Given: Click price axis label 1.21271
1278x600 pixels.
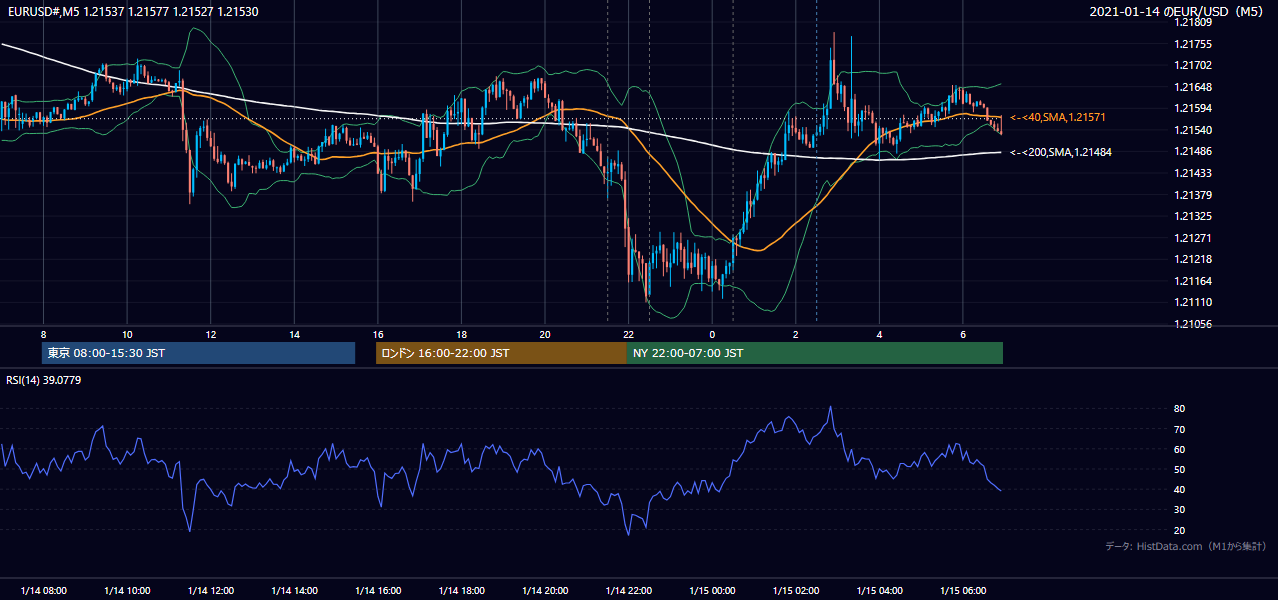Looking at the screenshot, I should (x=1194, y=238).
